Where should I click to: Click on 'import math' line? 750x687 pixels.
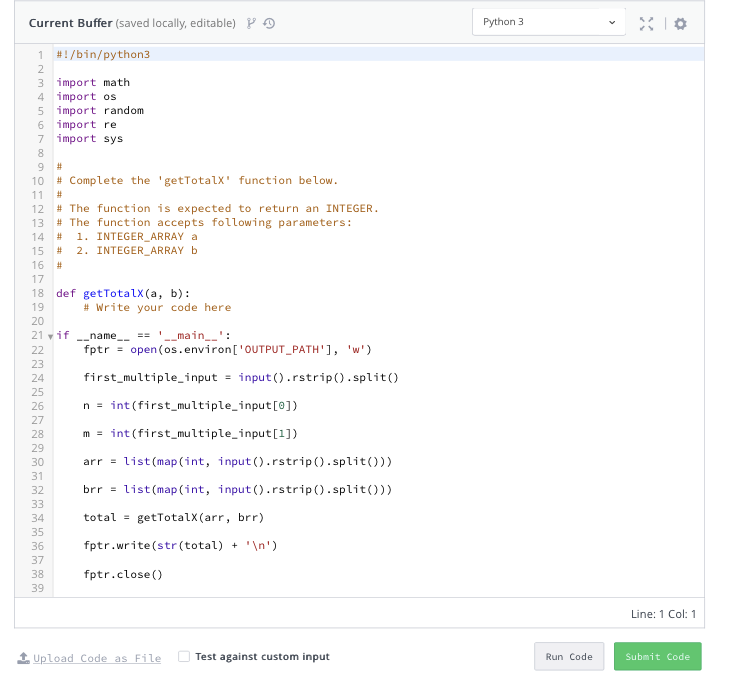[x=93, y=82]
